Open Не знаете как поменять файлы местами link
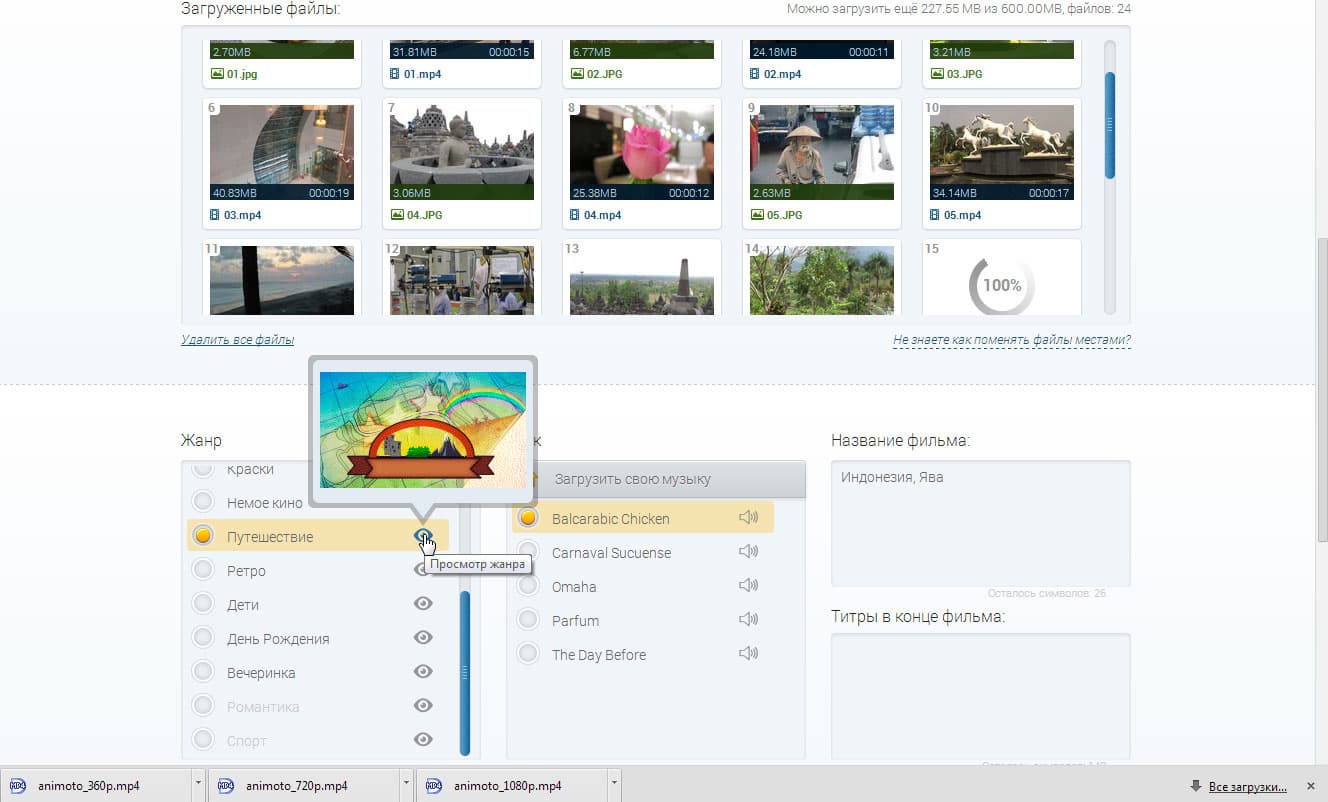 tap(1012, 340)
